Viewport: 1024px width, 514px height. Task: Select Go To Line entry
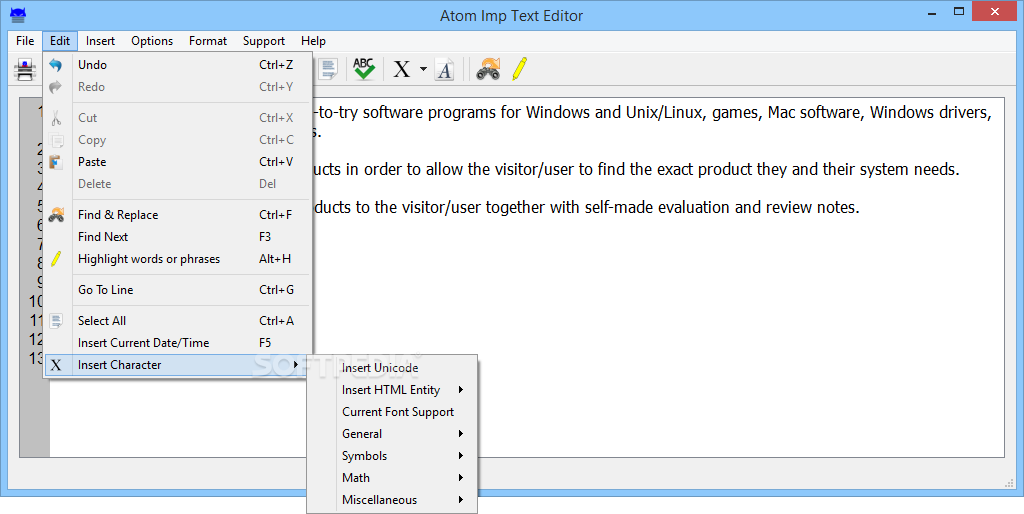pos(178,290)
